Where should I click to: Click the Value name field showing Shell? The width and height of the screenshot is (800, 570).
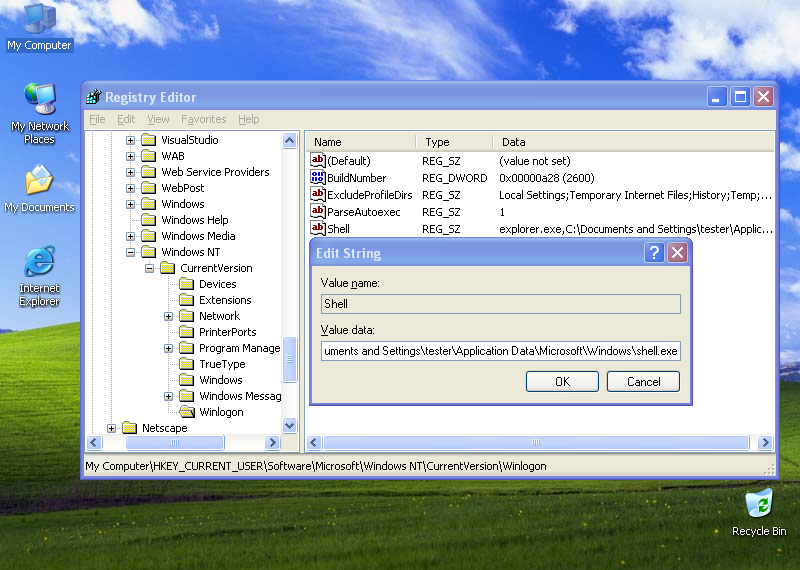[501, 304]
